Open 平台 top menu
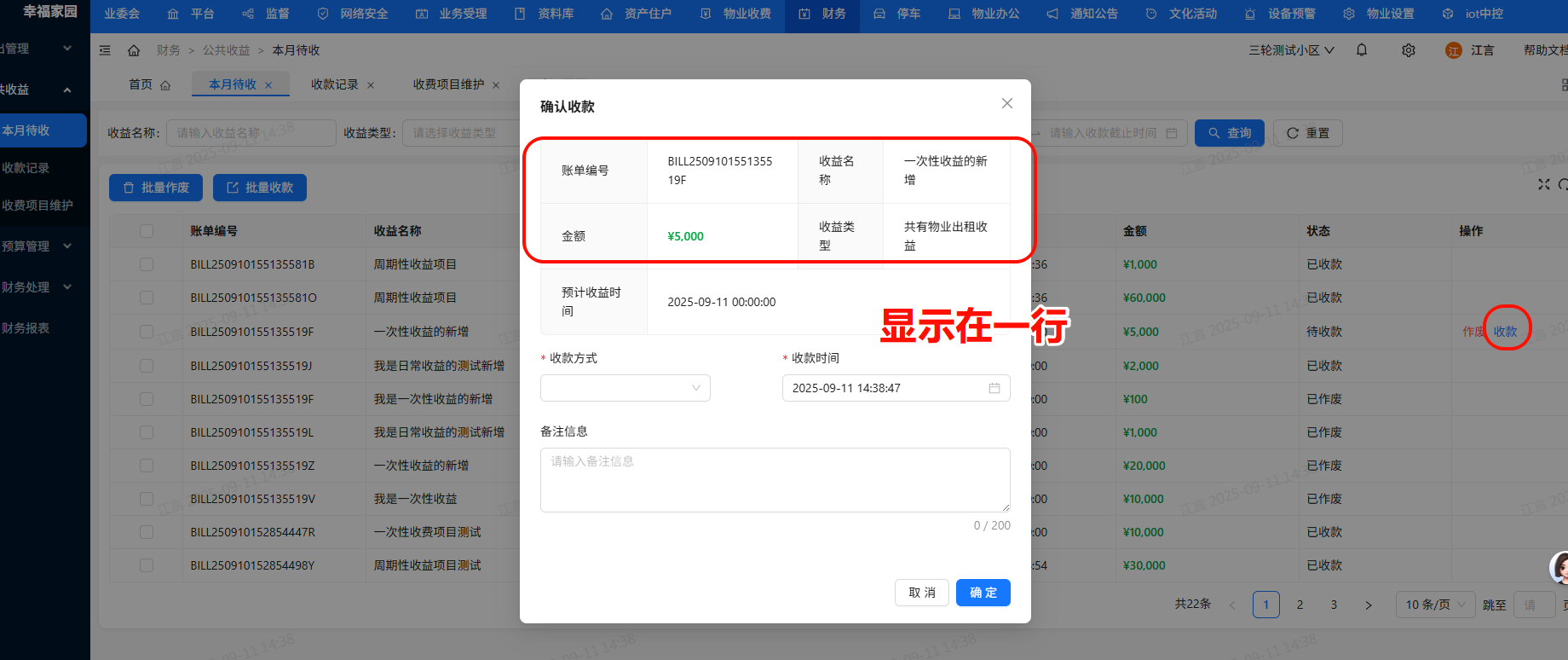This screenshot has width=1568, height=660. 191,14
